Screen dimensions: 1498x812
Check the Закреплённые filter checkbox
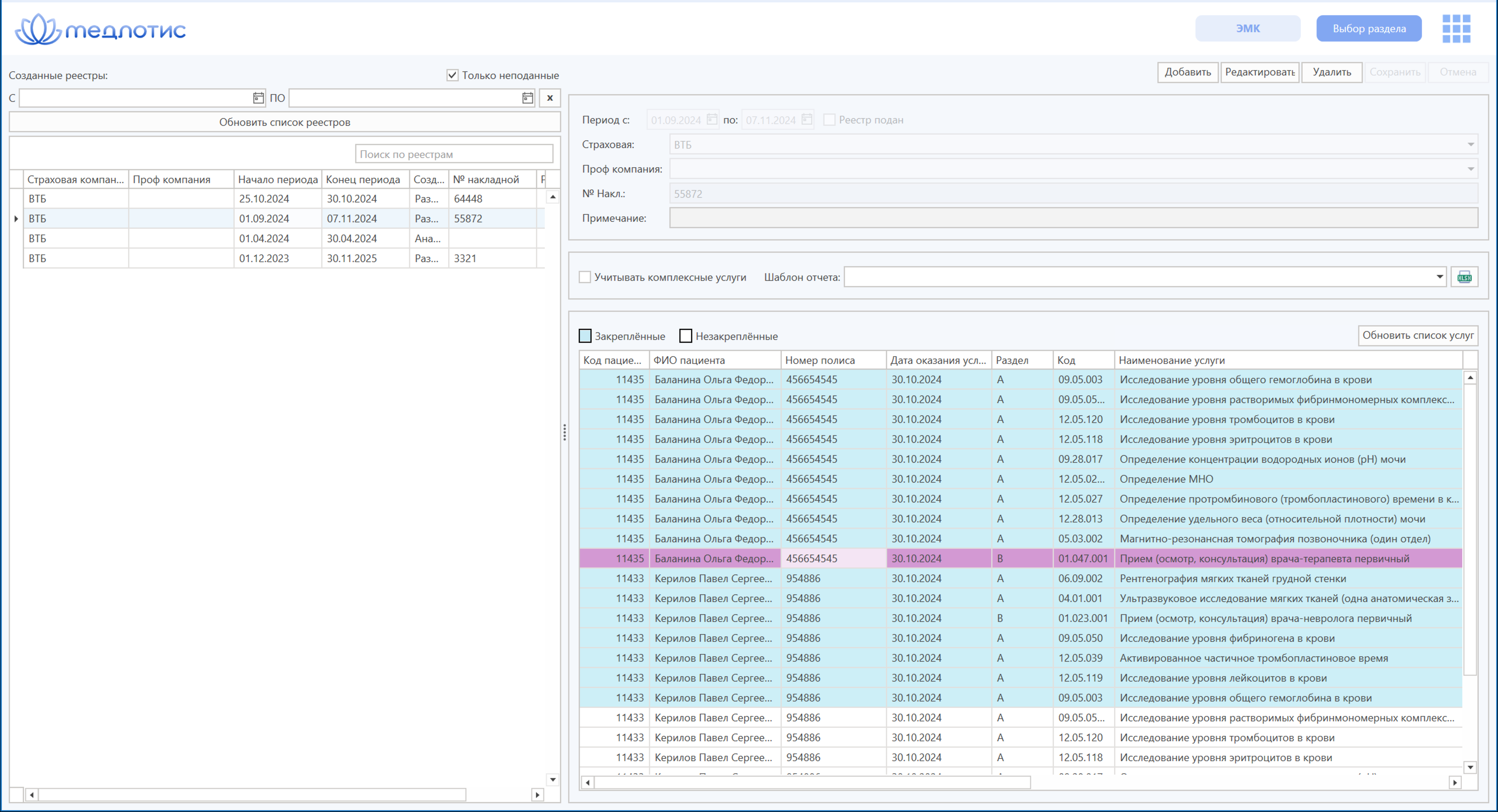585,336
